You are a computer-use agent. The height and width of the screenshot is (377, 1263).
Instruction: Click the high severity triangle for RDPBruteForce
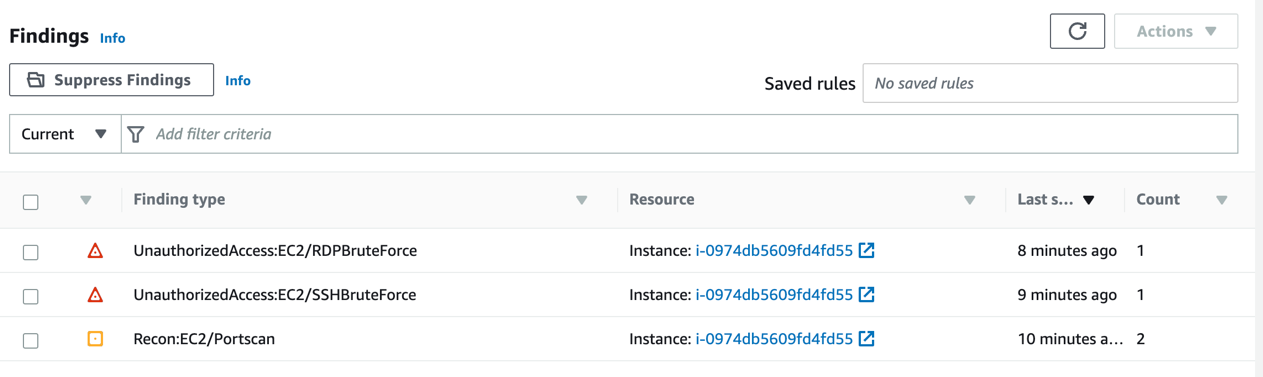95,251
